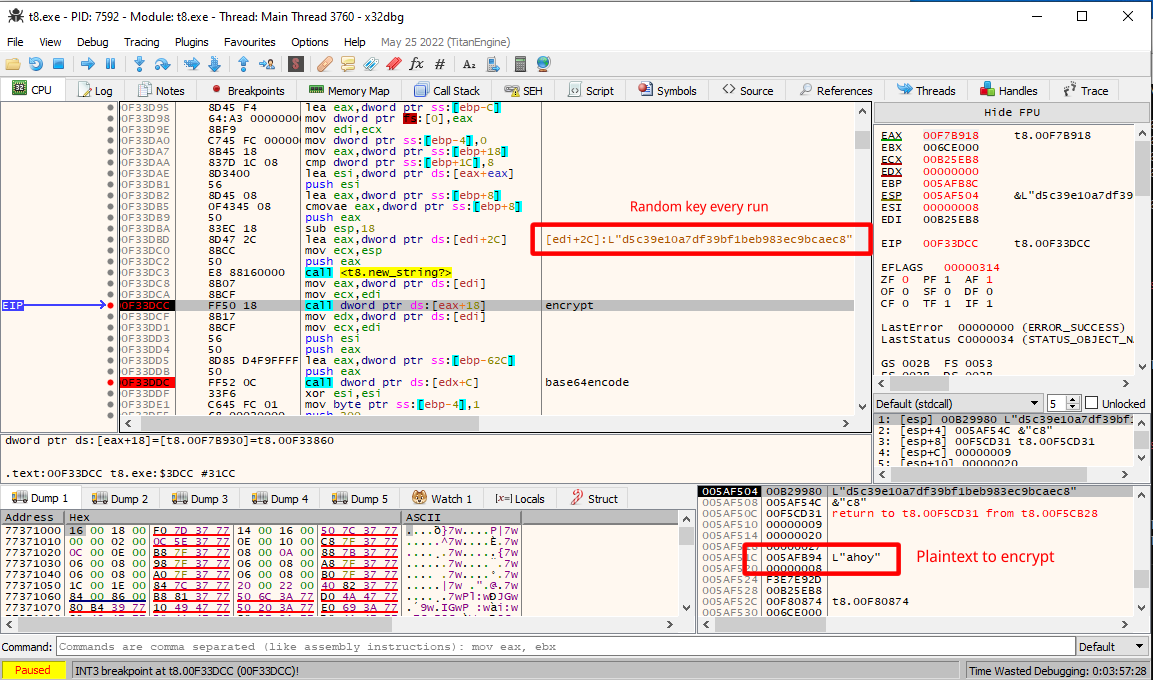Toggle the Unlocked checkbox
1153x680 pixels.
tap(1091, 403)
